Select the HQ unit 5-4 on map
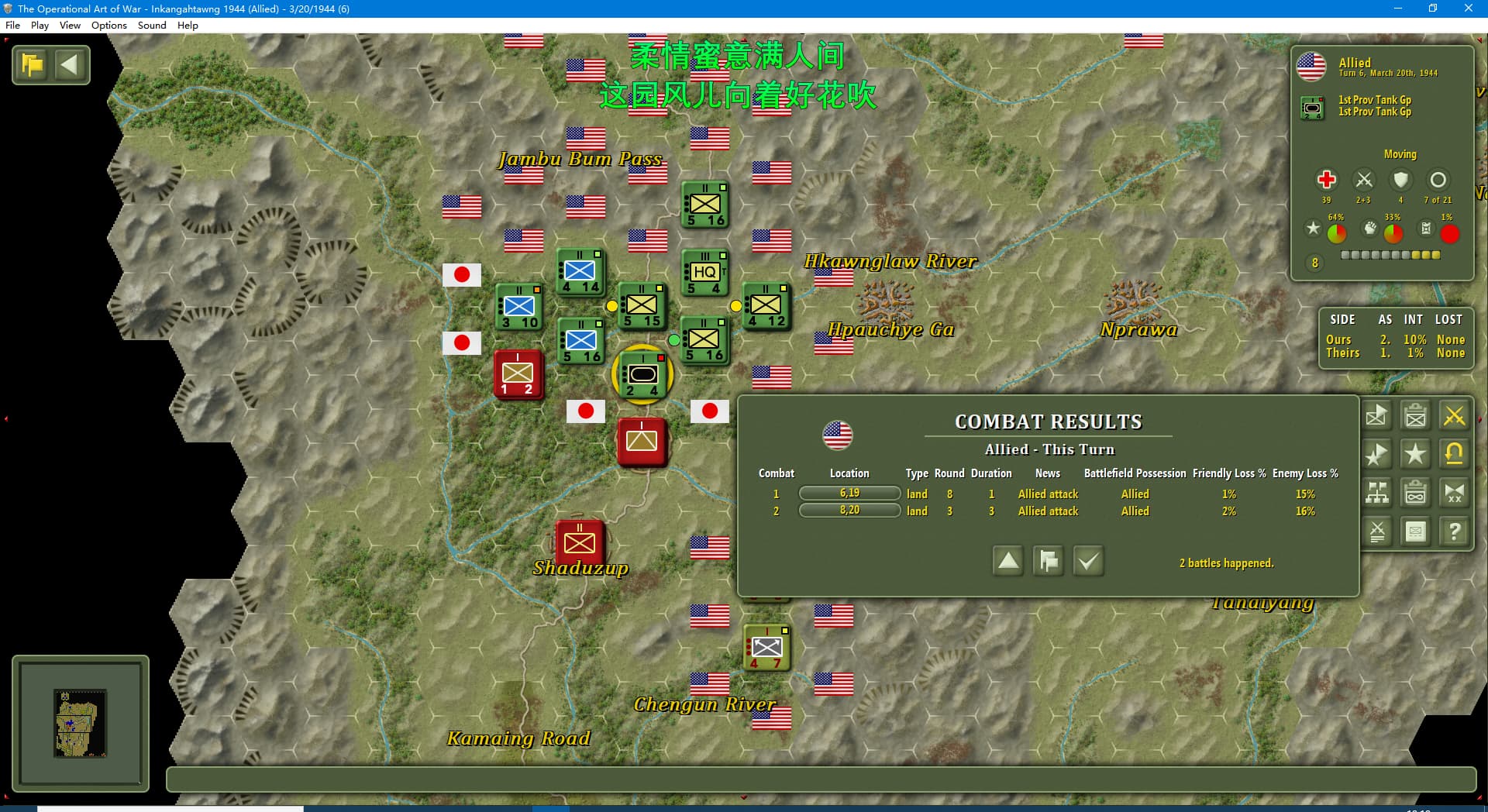The width and height of the screenshot is (1488, 812). pos(704,272)
